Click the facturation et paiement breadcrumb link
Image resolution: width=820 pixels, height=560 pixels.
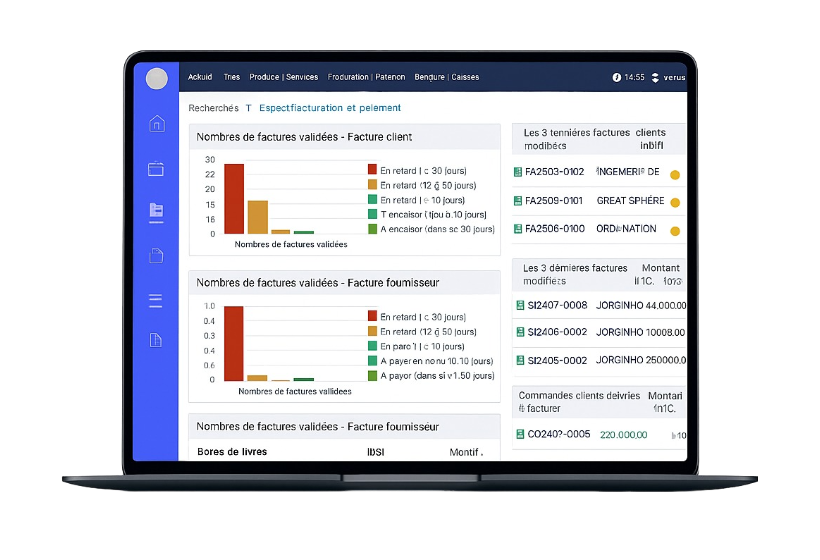click(x=330, y=108)
